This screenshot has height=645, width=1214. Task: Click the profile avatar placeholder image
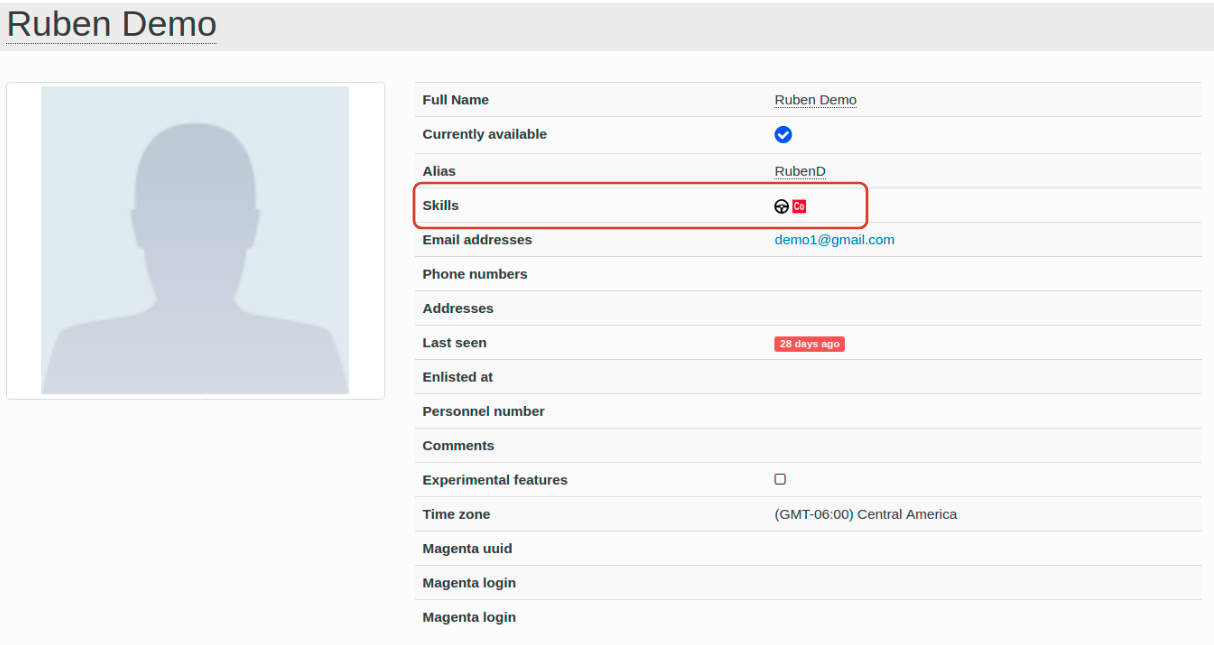[195, 240]
